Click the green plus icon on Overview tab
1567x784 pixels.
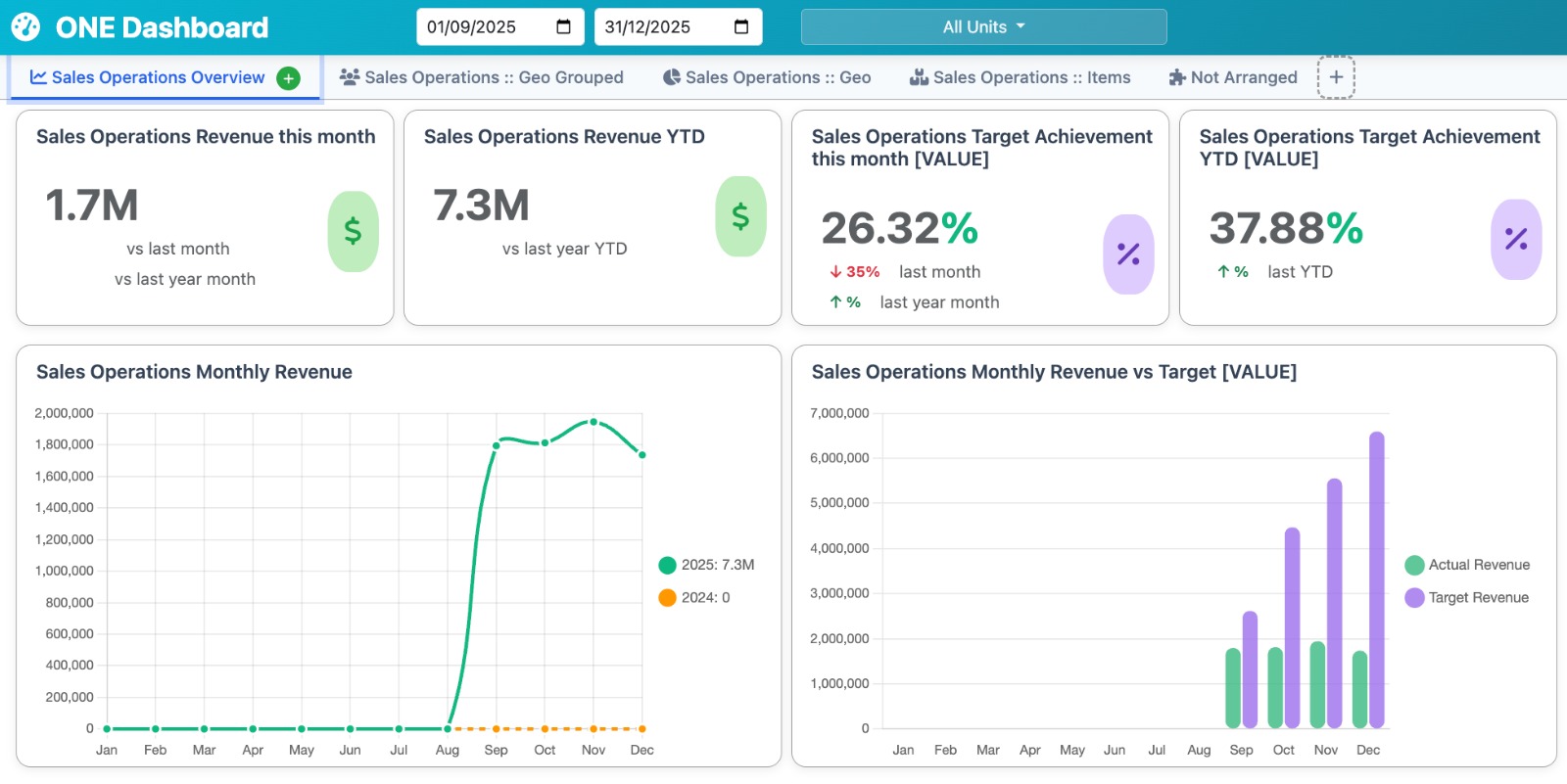pyautogui.click(x=288, y=78)
